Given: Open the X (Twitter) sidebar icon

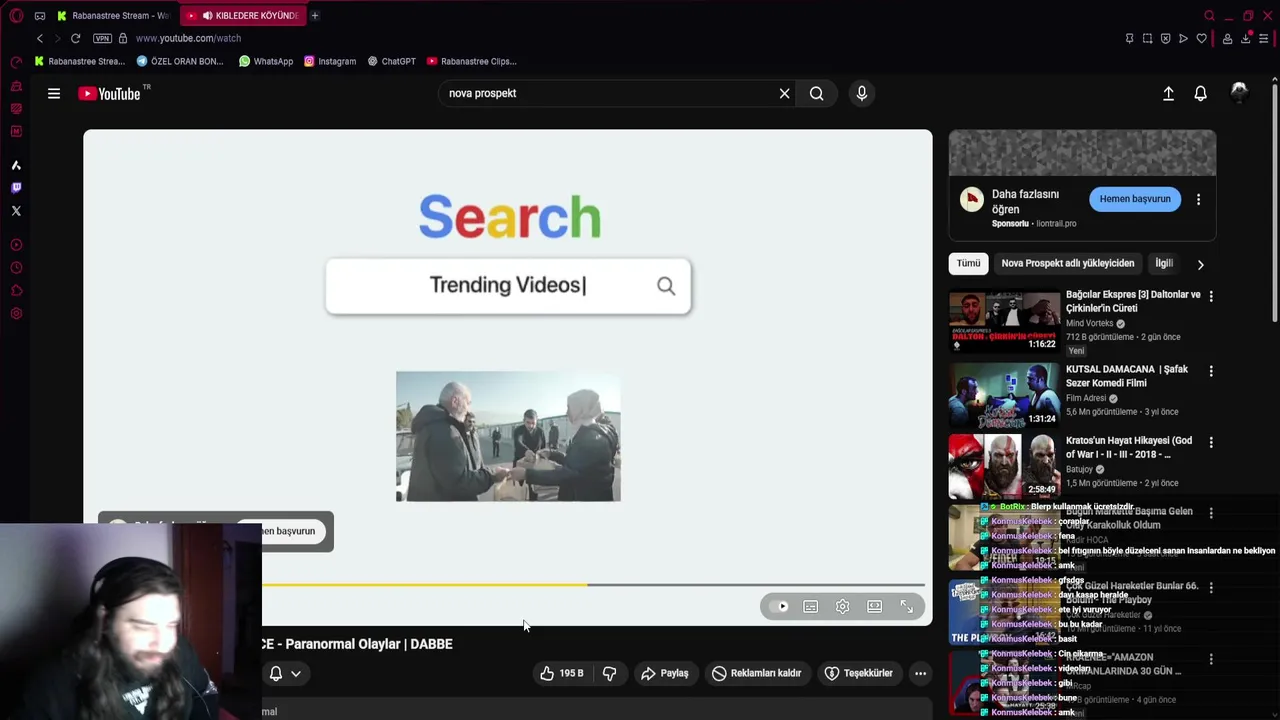Looking at the screenshot, I should (x=16, y=211).
